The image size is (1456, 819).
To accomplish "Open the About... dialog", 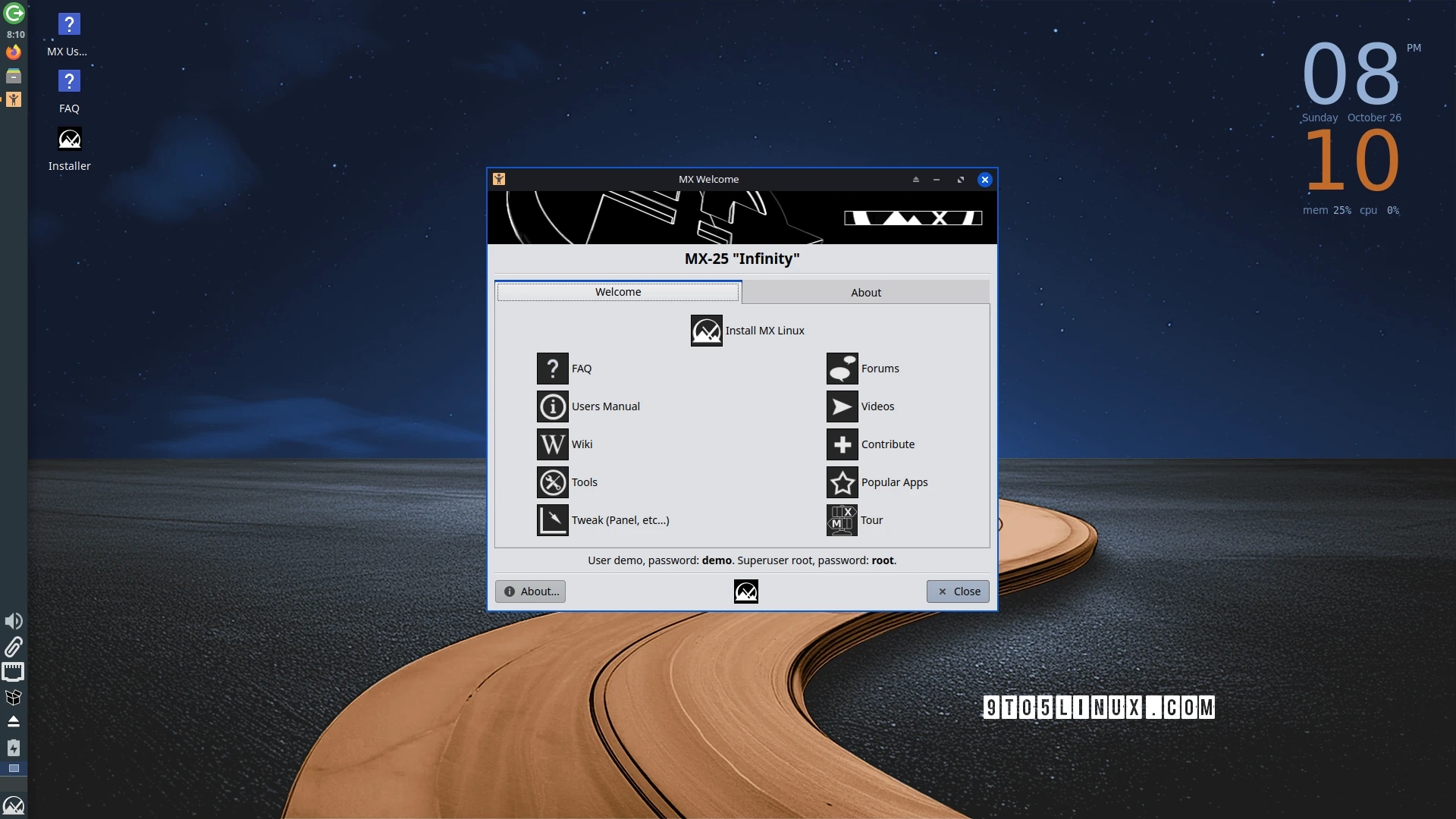I will point(529,591).
